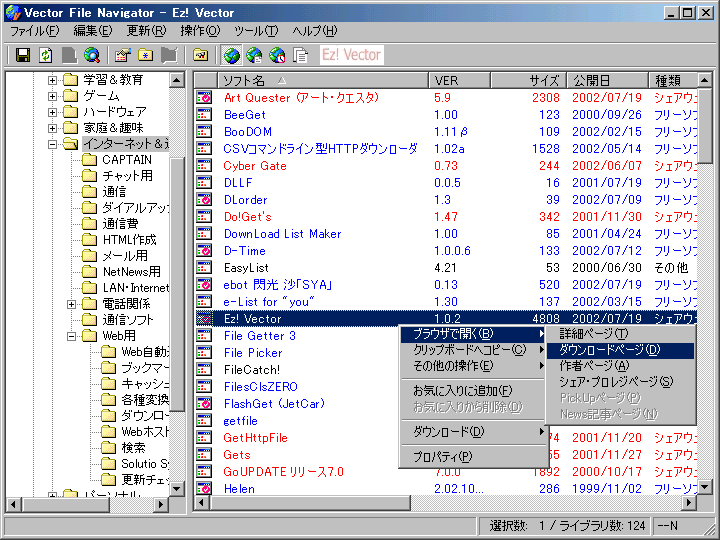The height and width of the screenshot is (540, 720).
Task: Click the ebot row icon
Action: (x=204, y=285)
